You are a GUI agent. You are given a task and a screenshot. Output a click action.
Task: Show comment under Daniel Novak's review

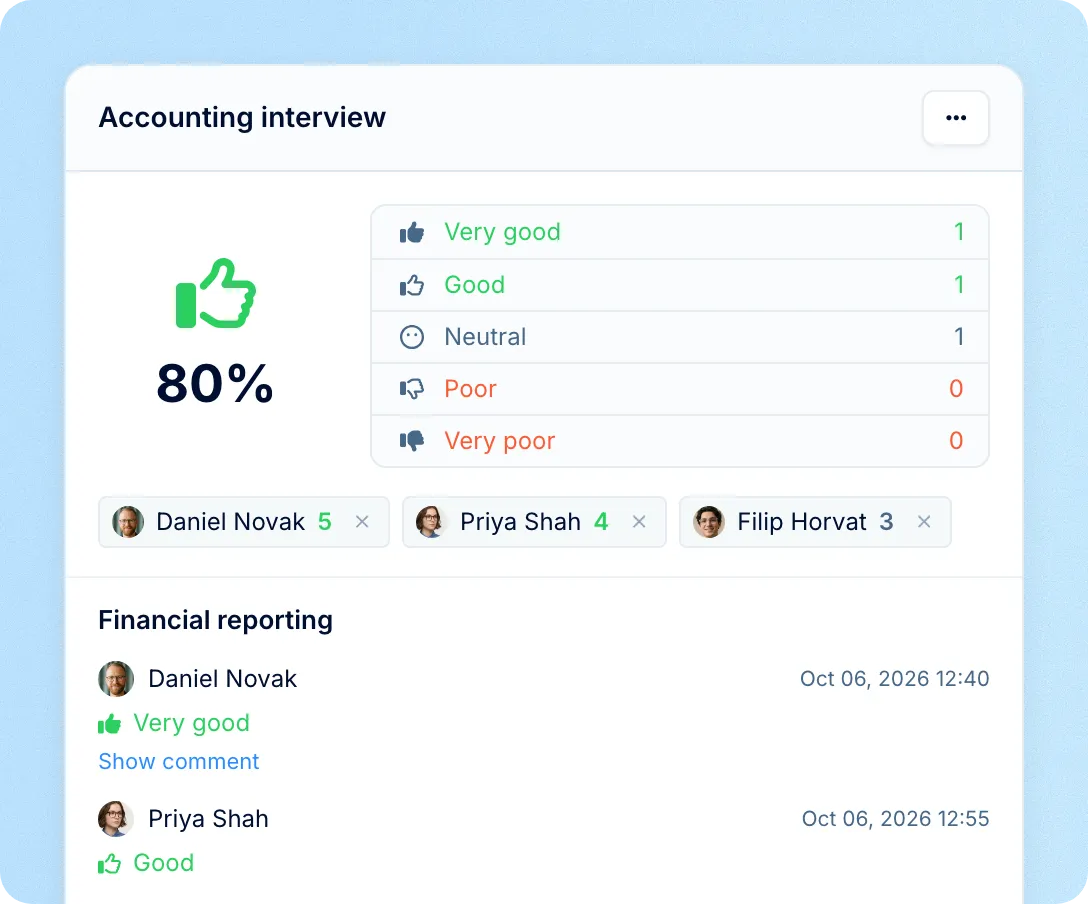point(178,761)
